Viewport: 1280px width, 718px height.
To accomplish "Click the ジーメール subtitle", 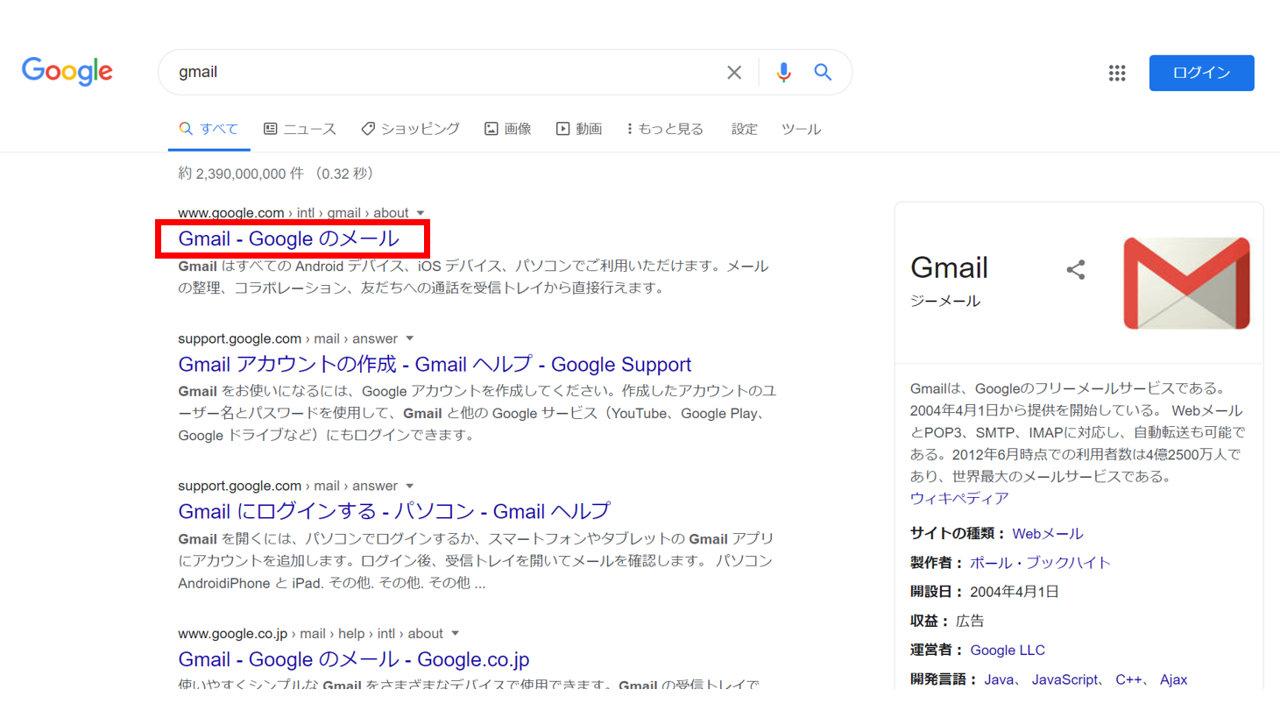I will coord(945,301).
